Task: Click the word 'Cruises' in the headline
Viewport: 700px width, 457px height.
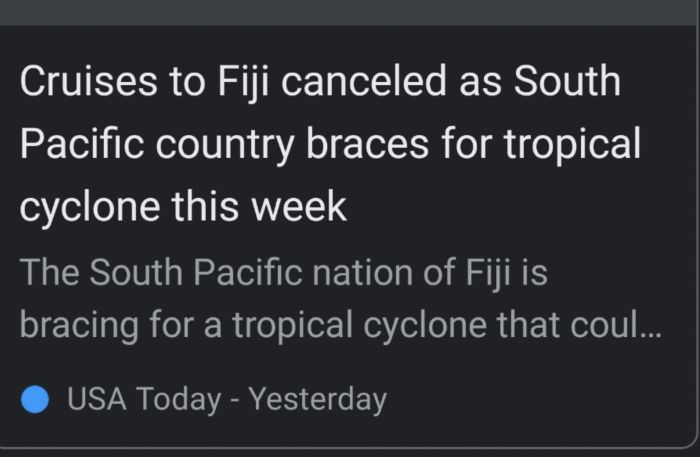Action: (x=89, y=81)
